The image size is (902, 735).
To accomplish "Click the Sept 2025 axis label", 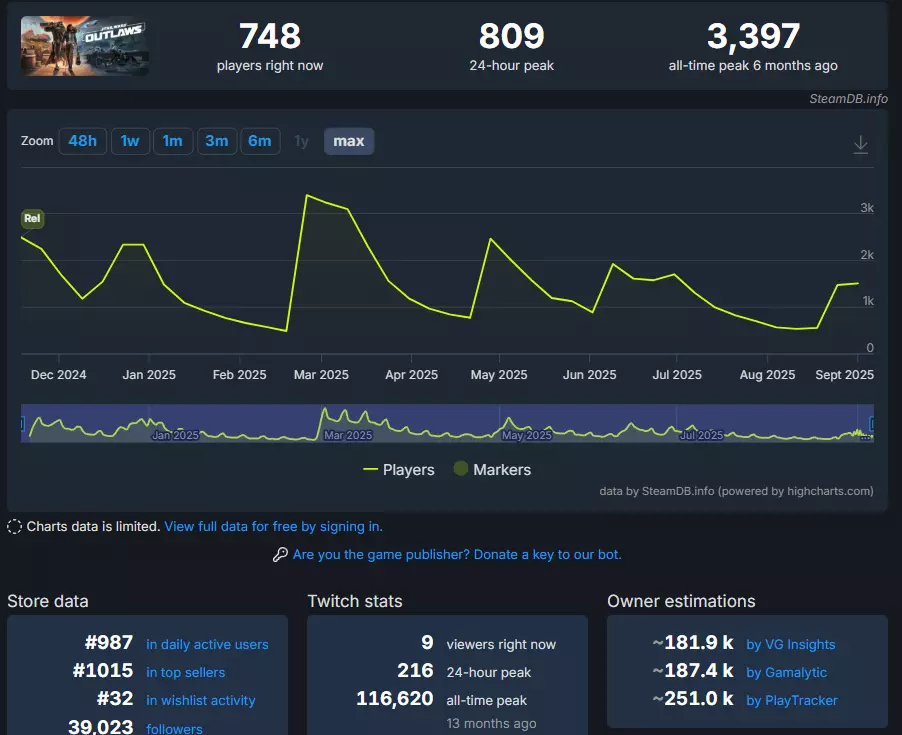I will [844, 374].
